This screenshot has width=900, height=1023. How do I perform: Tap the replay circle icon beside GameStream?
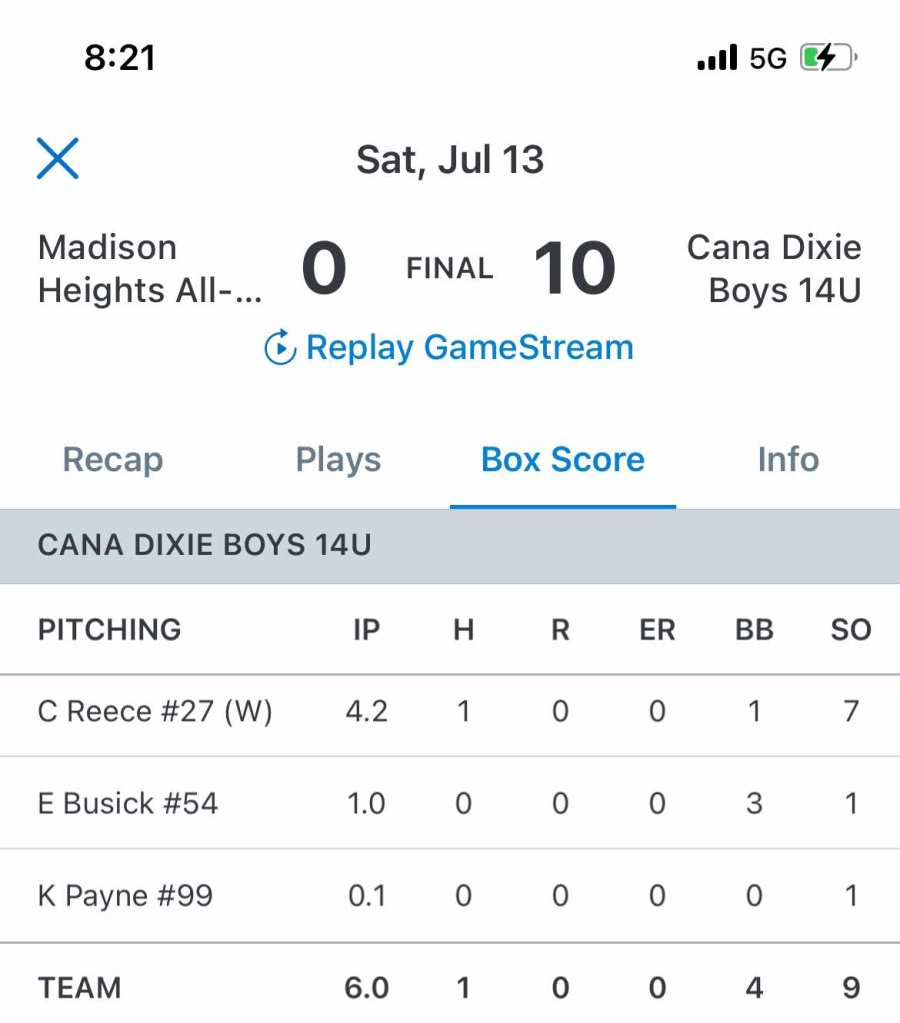coord(280,348)
